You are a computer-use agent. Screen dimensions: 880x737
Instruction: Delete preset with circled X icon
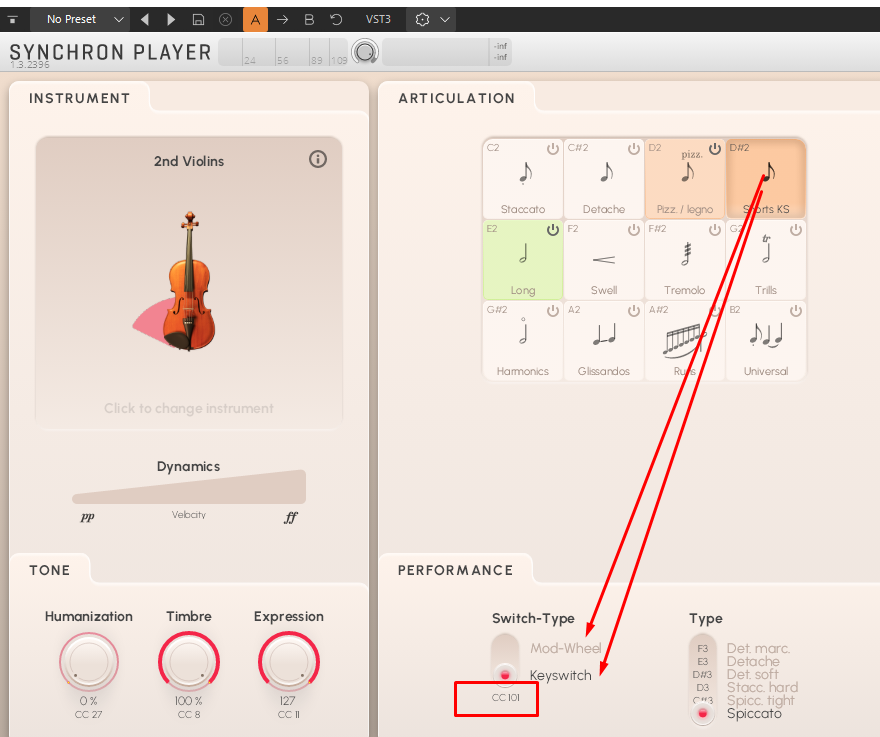[x=225, y=20]
